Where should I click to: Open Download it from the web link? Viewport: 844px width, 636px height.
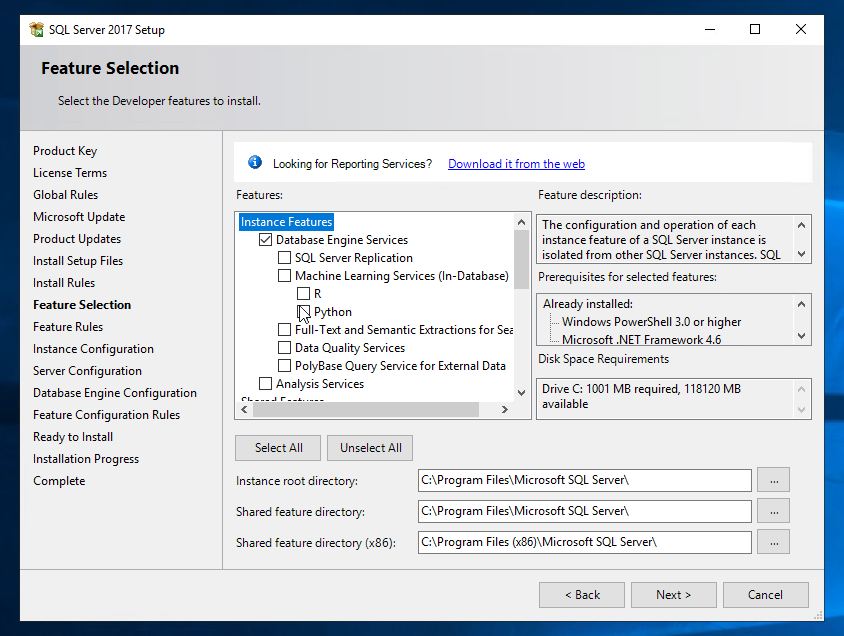click(516, 164)
